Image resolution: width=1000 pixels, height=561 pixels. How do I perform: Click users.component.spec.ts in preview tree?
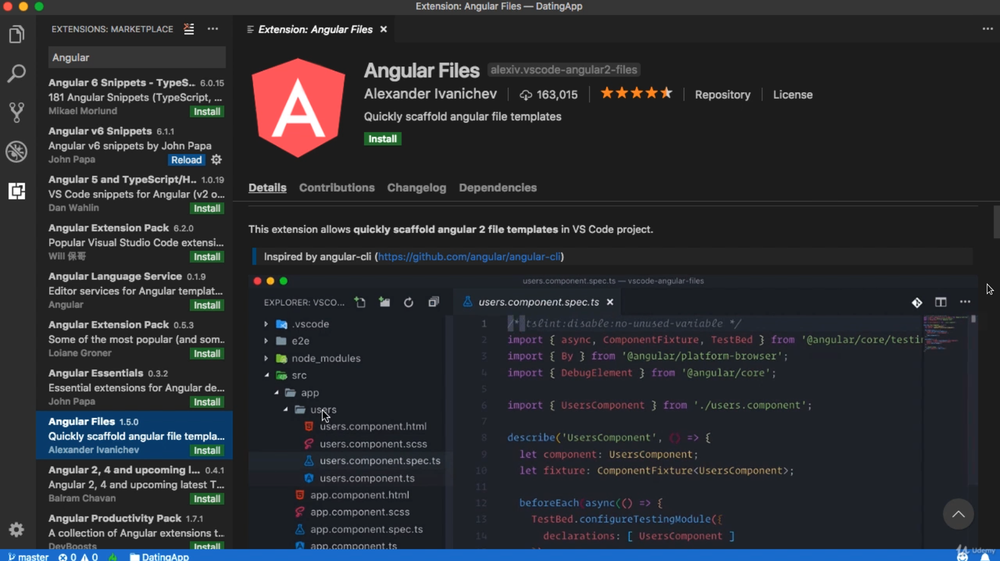pyautogui.click(x=379, y=461)
